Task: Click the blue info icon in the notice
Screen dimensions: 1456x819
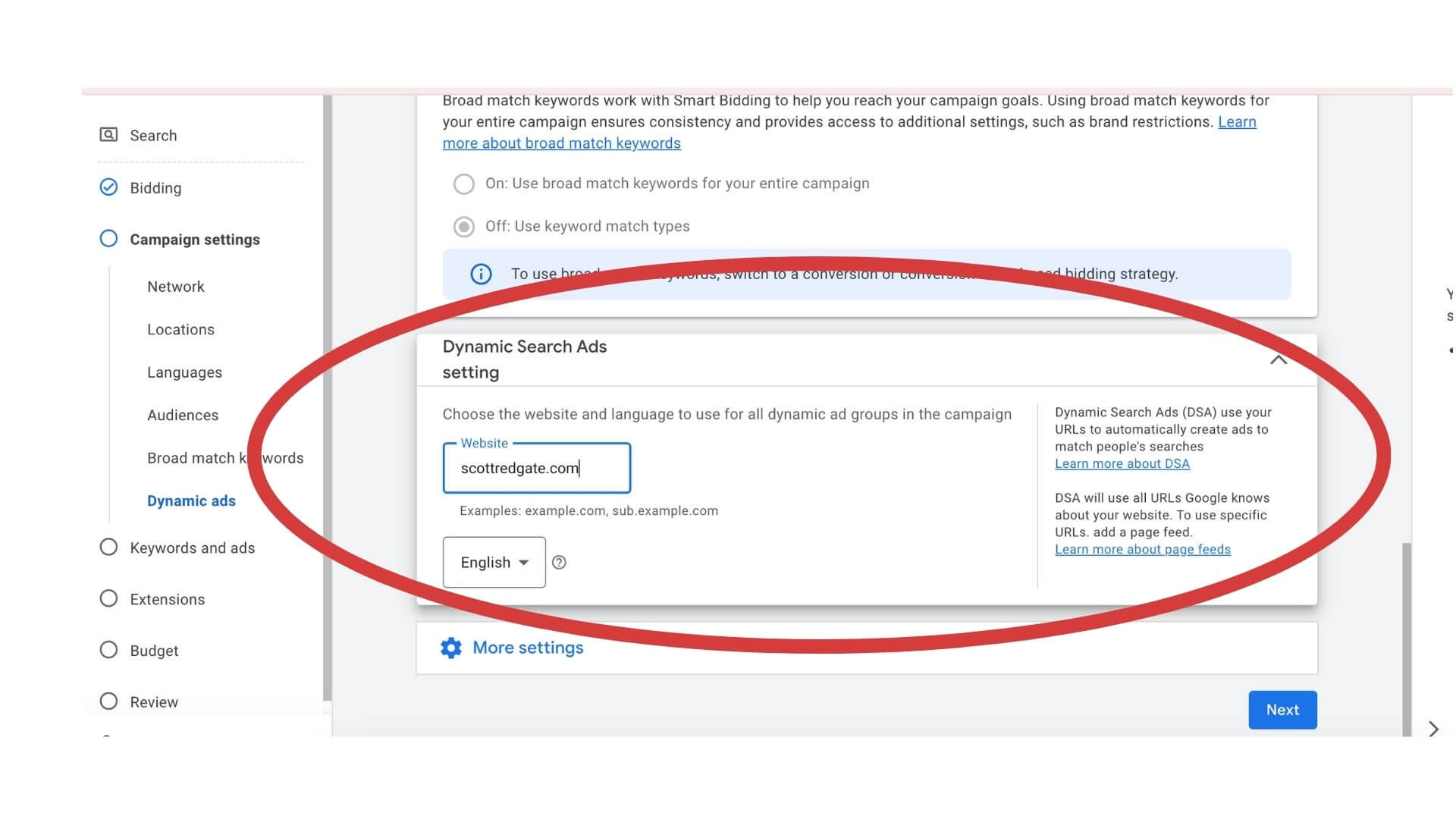Action: pos(481,274)
